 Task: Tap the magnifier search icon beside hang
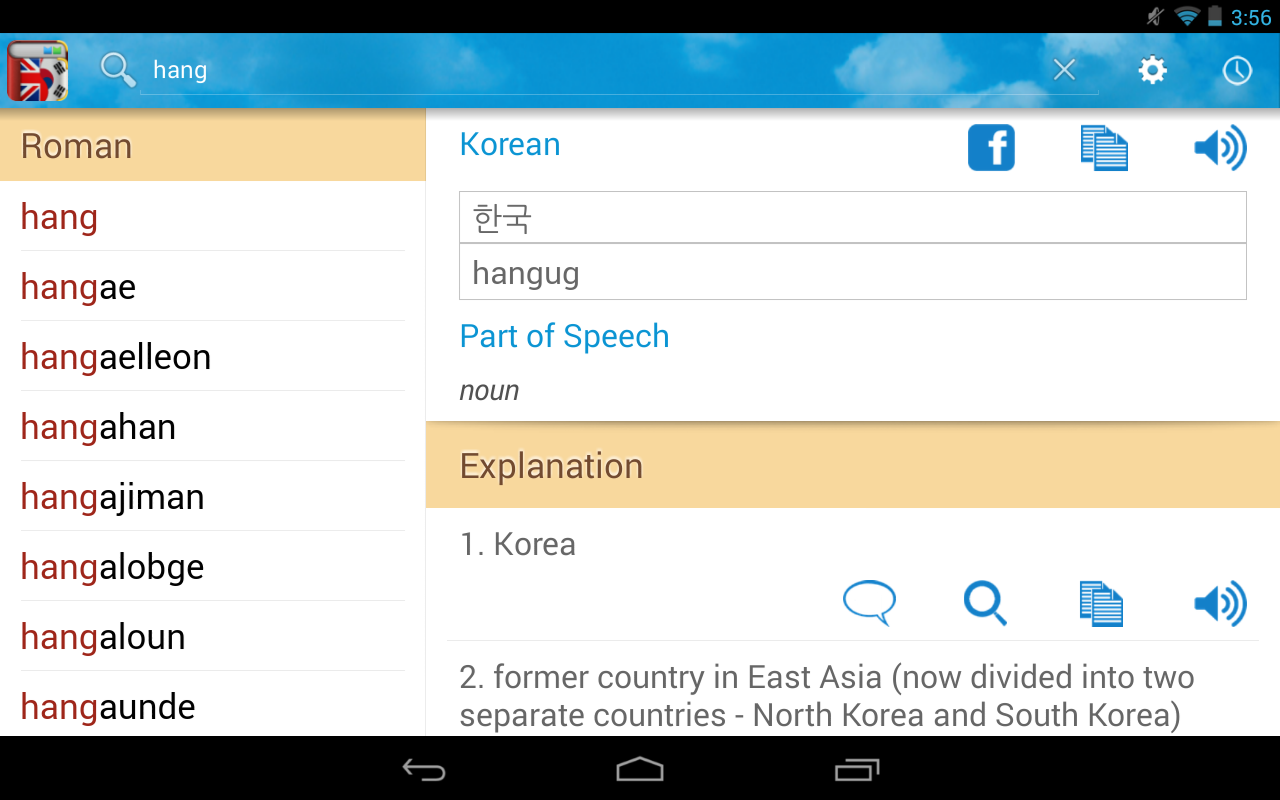pyautogui.click(x=118, y=70)
